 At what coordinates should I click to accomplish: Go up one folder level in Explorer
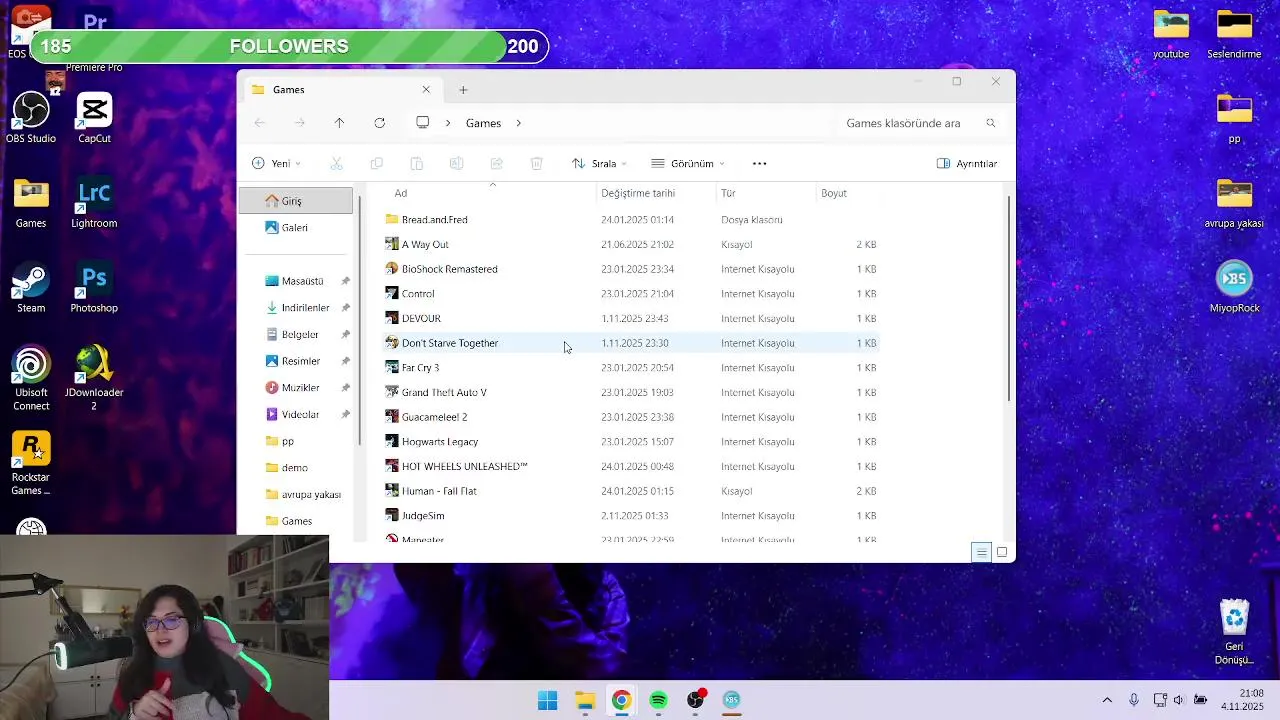tap(339, 123)
